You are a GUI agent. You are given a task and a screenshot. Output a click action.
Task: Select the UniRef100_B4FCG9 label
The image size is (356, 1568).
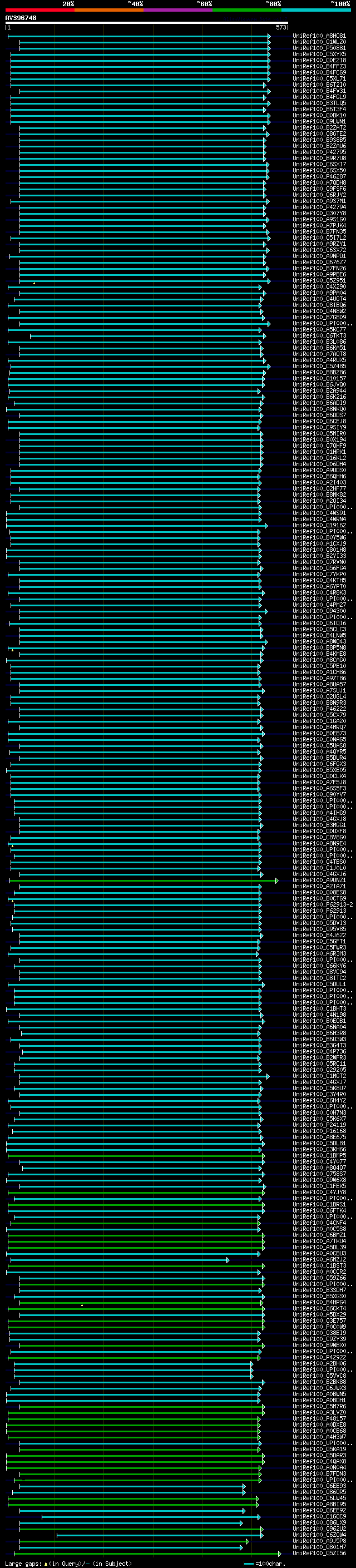tap(319, 72)
